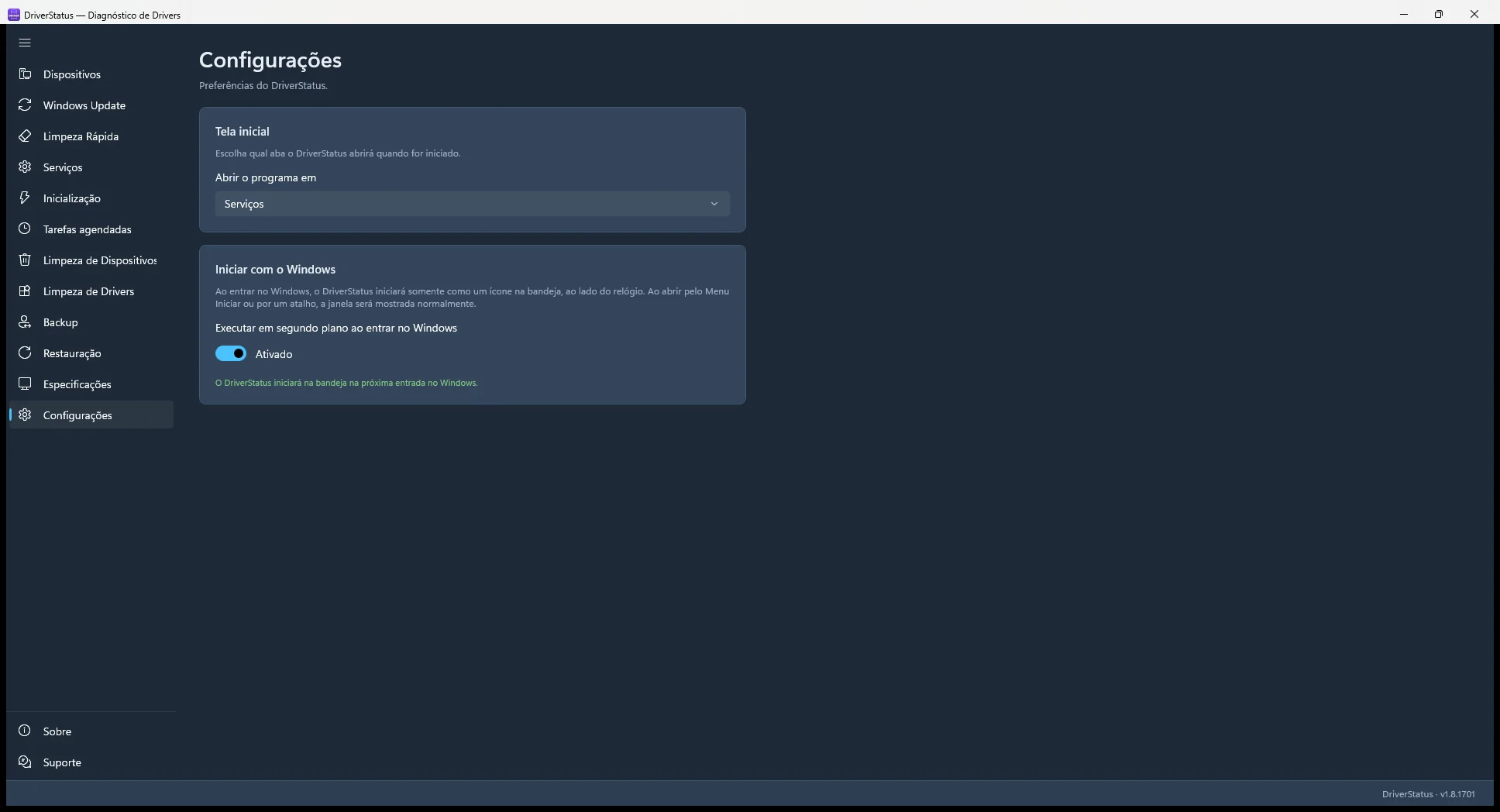
Task: Click the Limpeza de Drivers icon
Action: coord(25,291)
